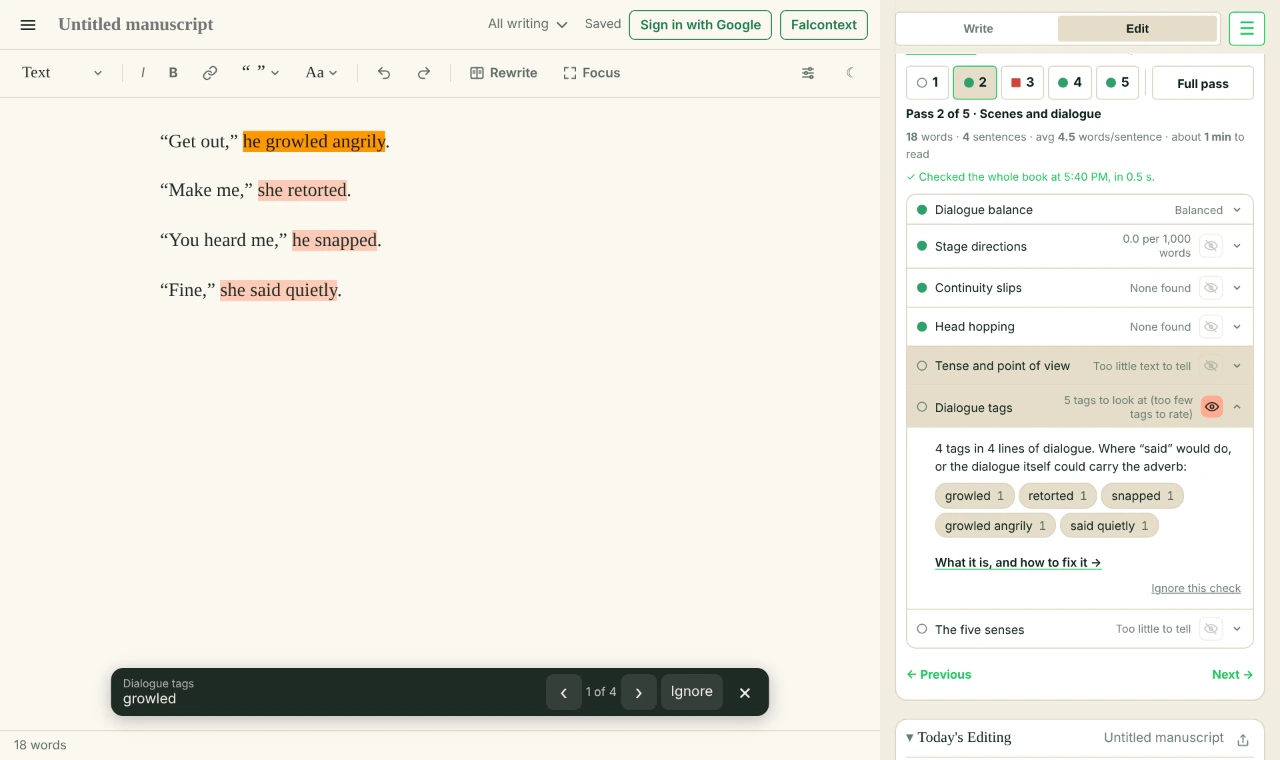Run the Full pass

1203,83
